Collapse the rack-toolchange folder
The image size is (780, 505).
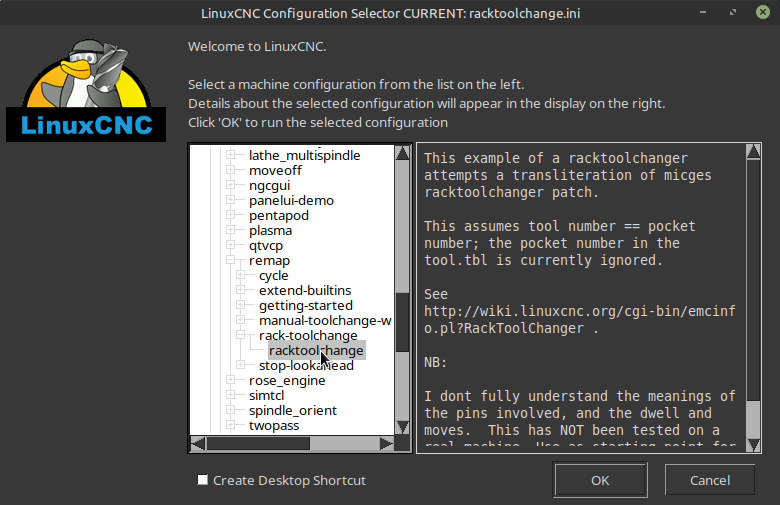(x=240, y=336)
